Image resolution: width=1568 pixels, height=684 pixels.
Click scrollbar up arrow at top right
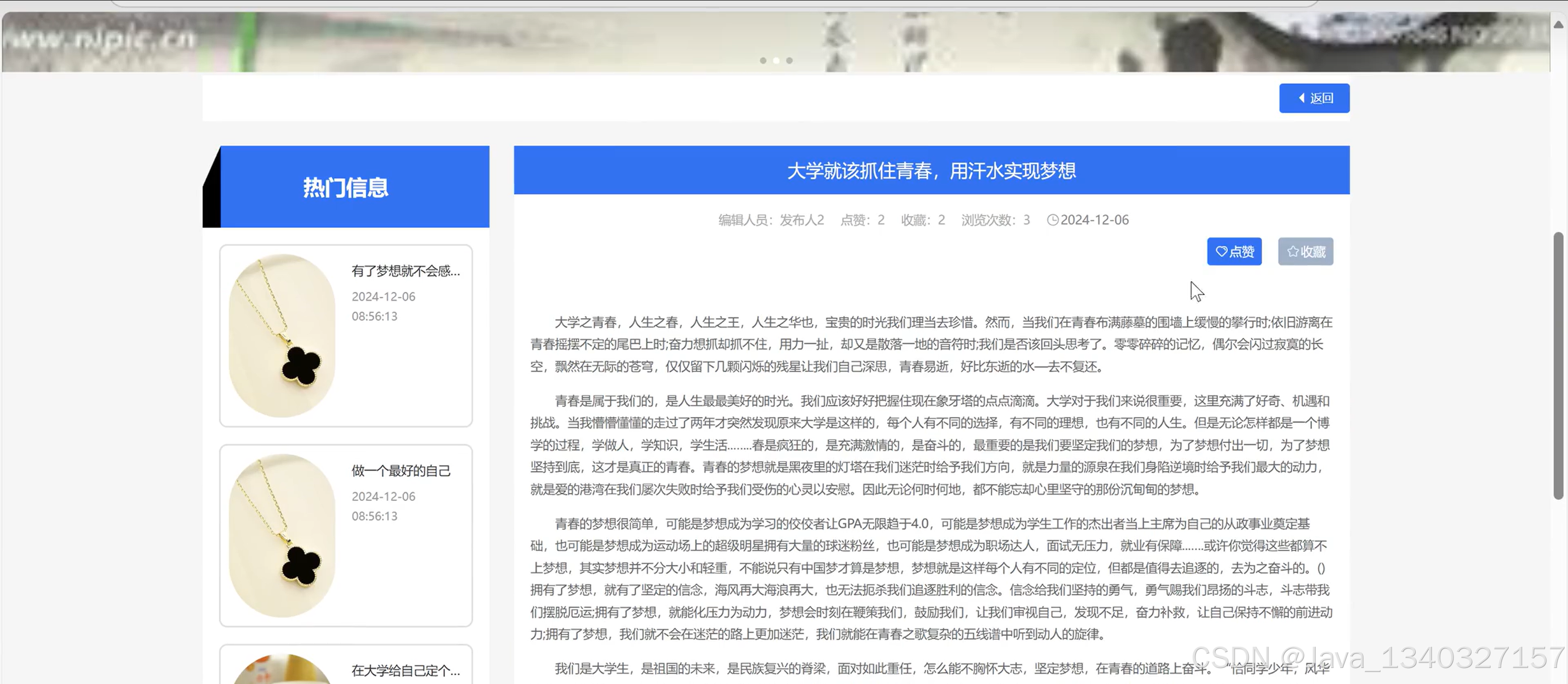1558,24
